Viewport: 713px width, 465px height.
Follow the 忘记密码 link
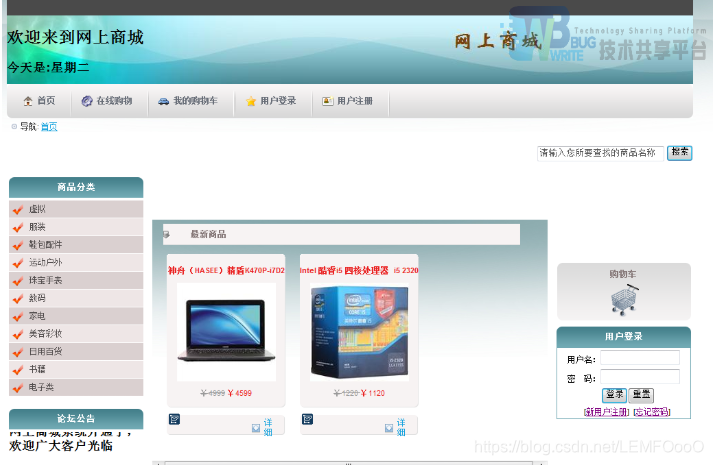tap(652, 412)
